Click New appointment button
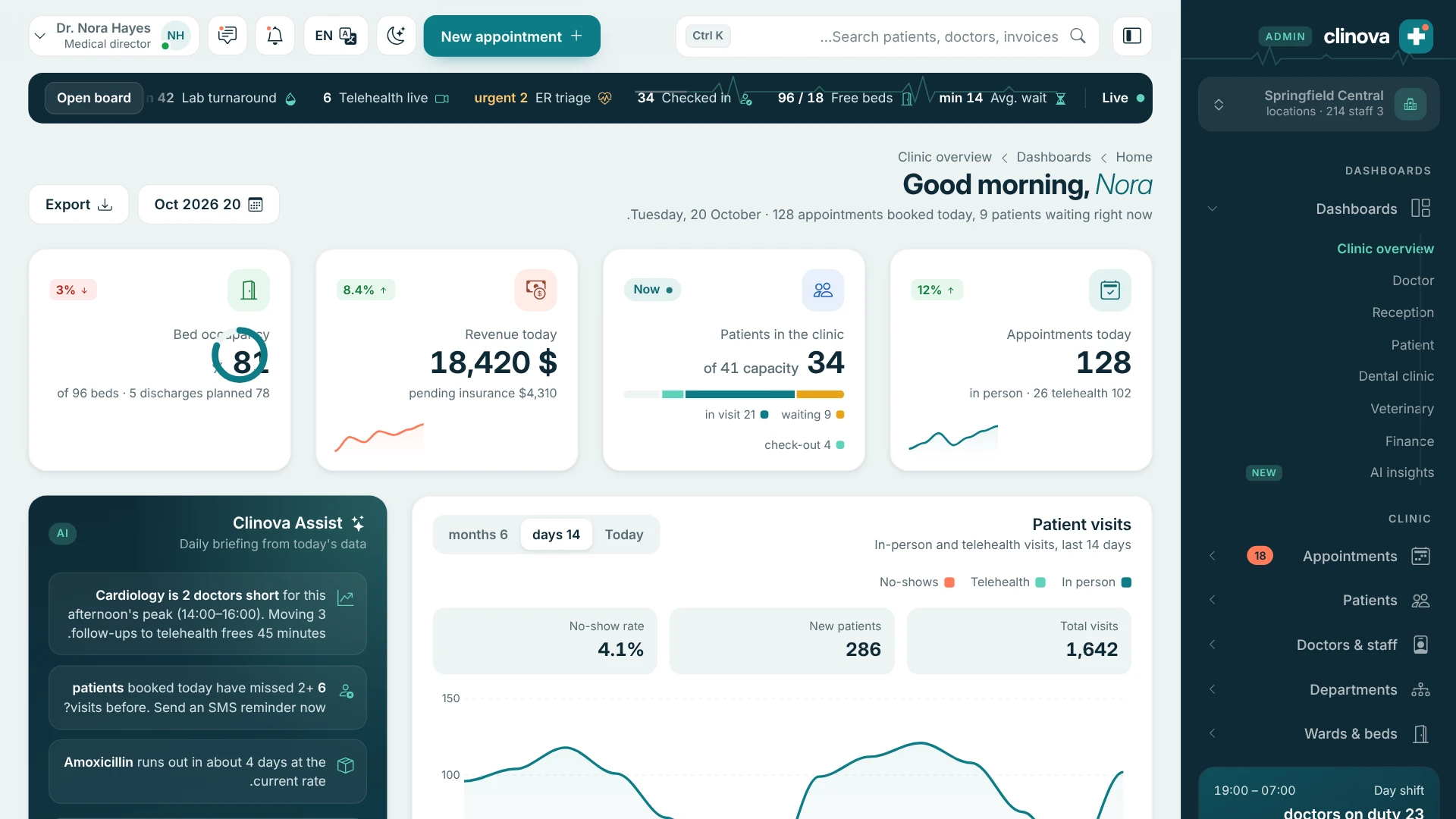 512,36
